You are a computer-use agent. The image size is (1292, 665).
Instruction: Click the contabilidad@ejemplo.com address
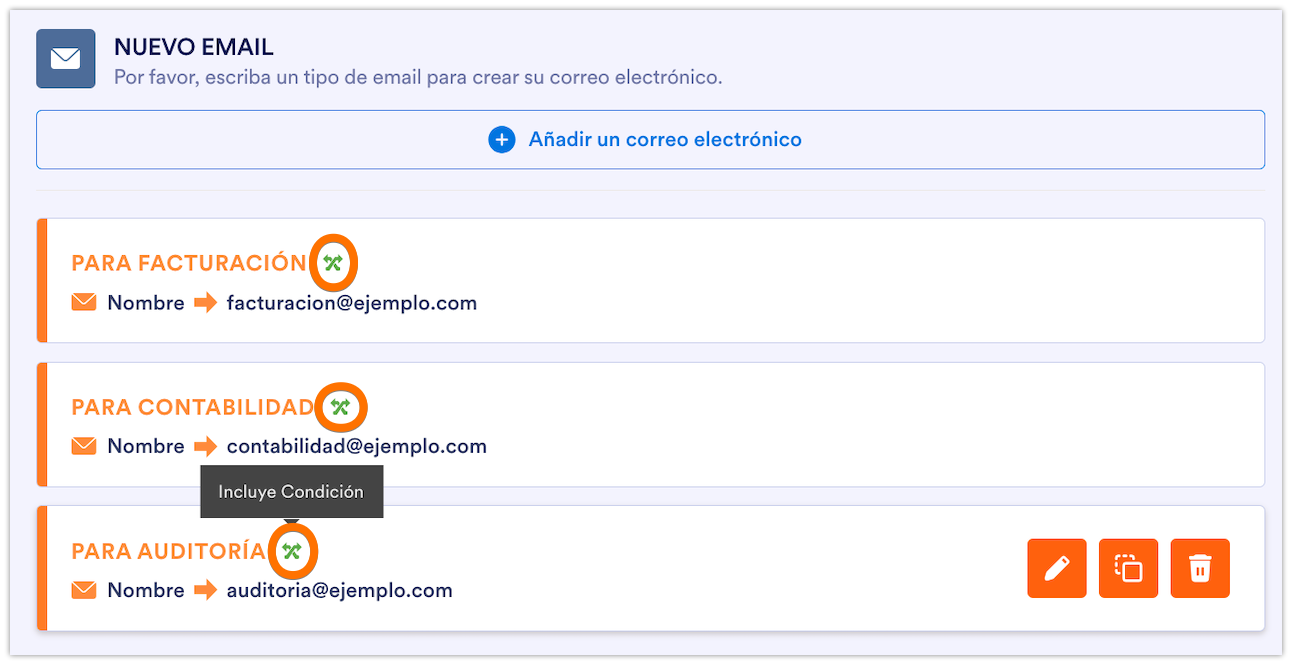tap(357, 446)
